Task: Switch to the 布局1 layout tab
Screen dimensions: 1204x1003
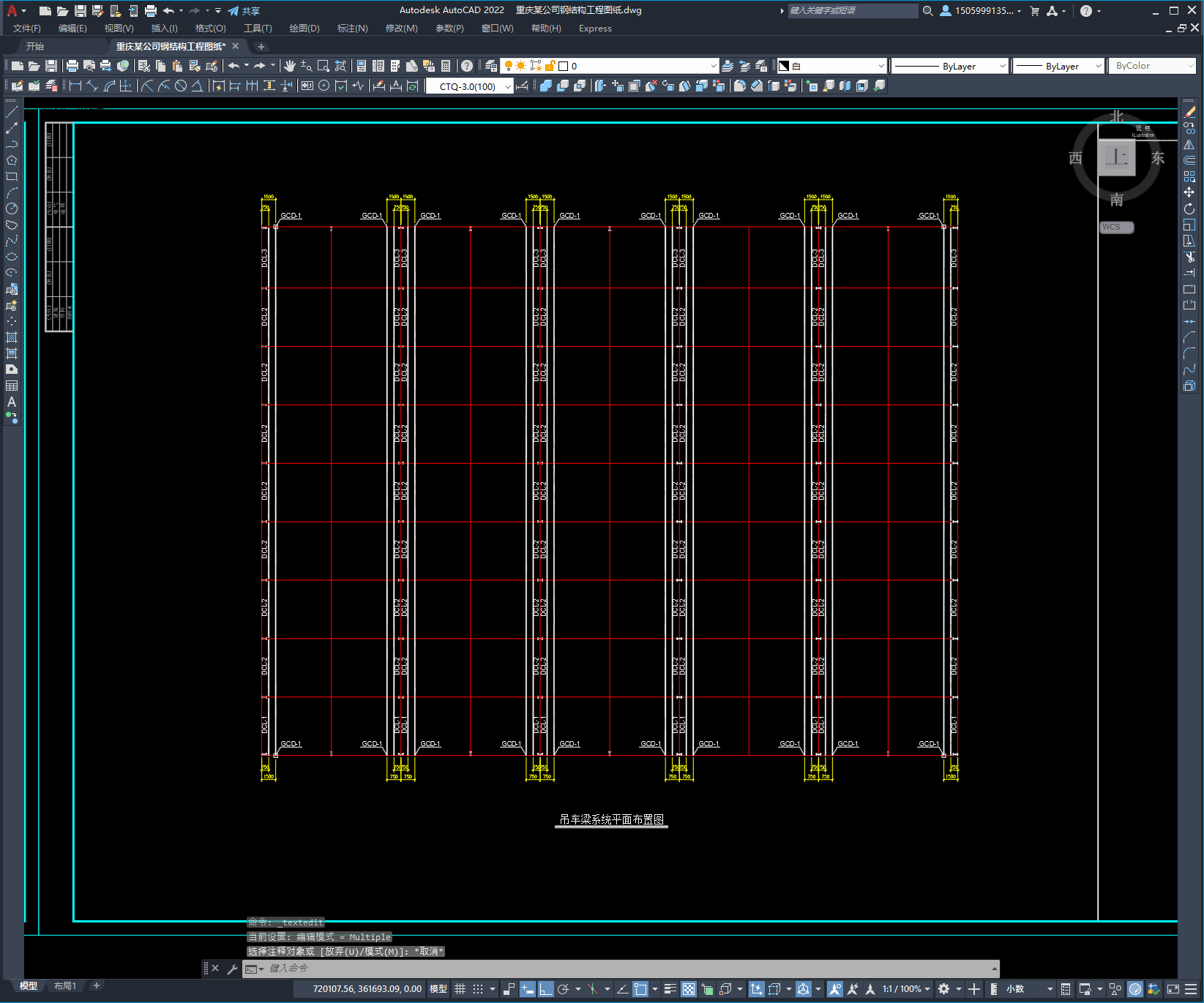Action: [65, 986]
